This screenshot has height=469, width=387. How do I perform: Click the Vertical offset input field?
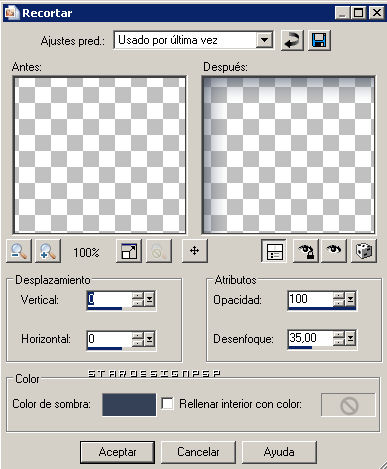(x=109, y=299)
